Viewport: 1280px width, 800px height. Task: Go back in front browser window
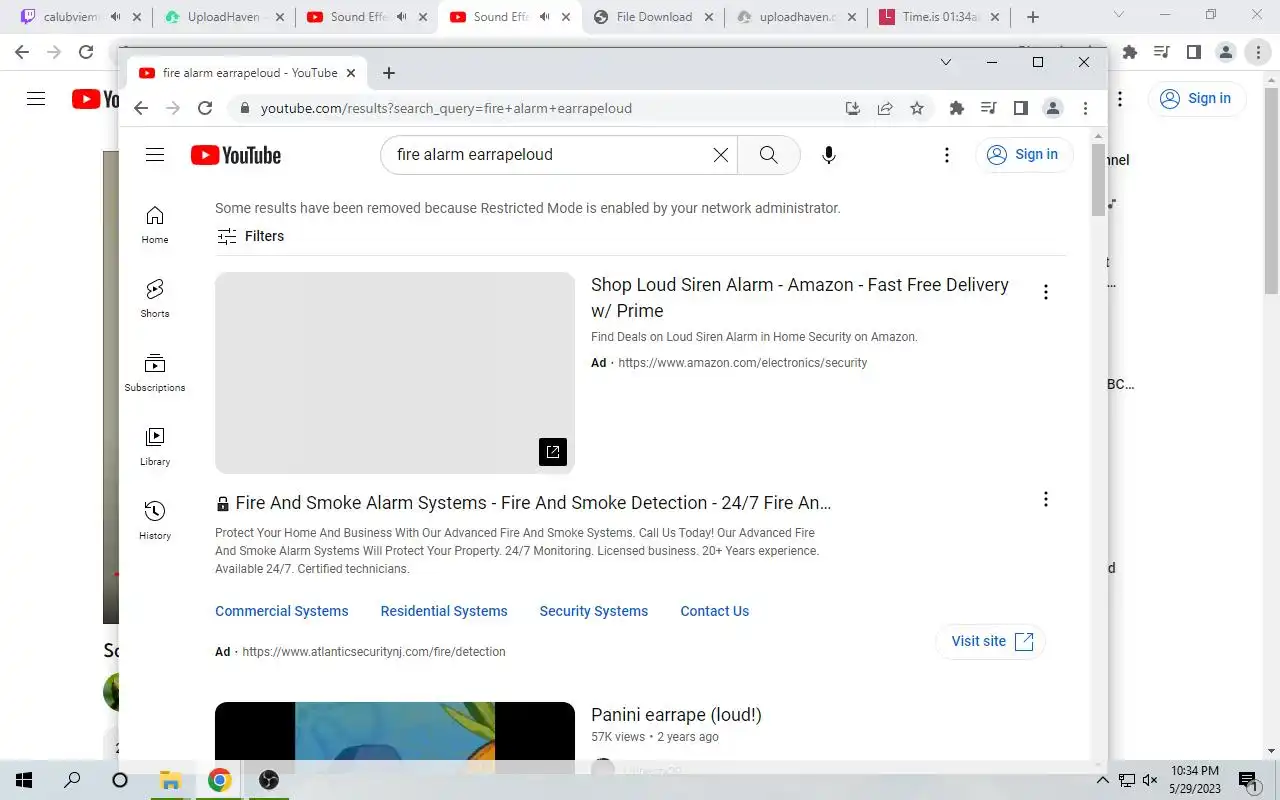click(x=141, y=108)
